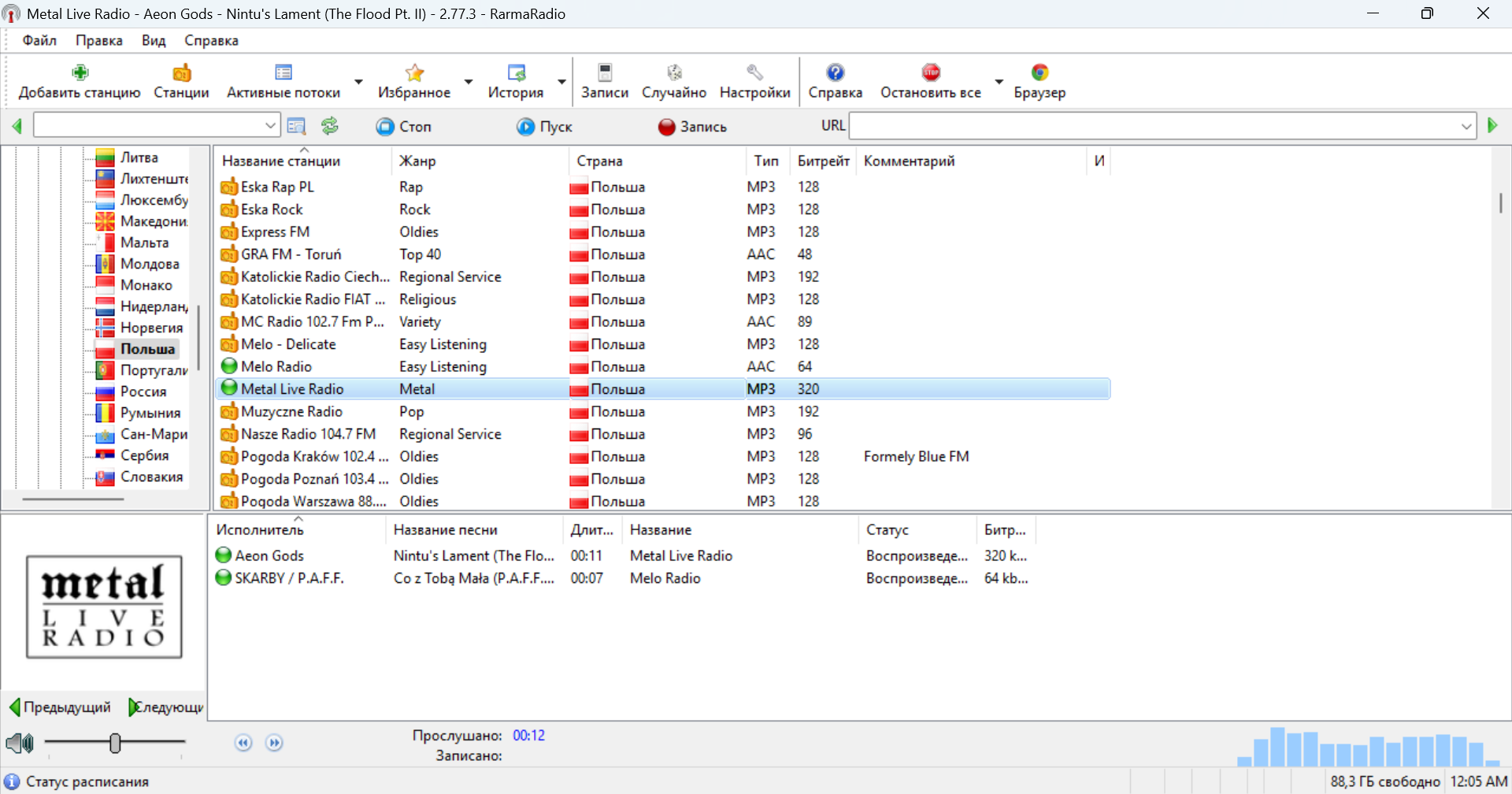The image size is (1512, 794).
Task: Open the Stations toolbar icon
Action: point(181,72)
